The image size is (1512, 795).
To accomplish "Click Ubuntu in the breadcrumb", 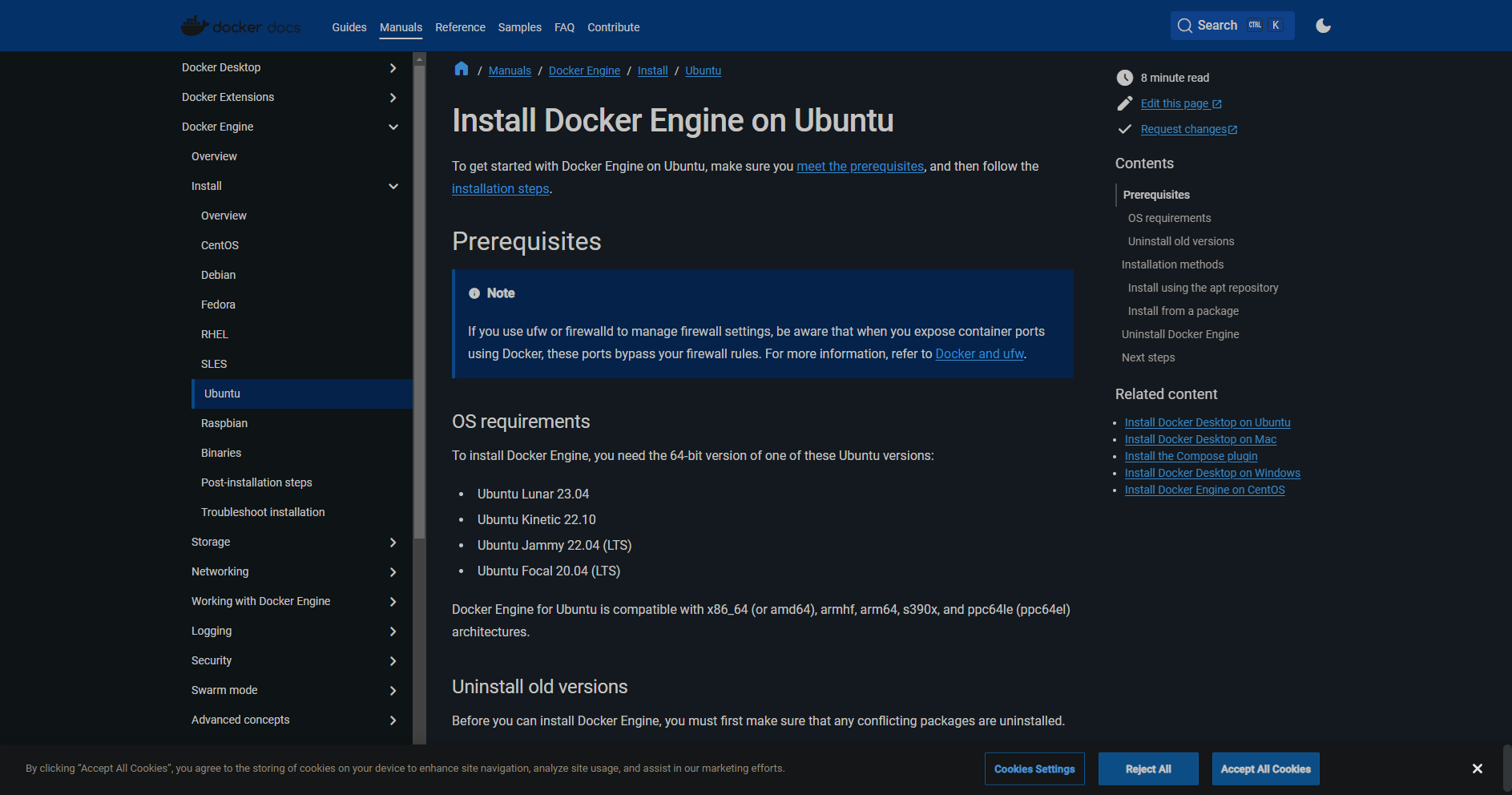I will (x=703, y=71).
